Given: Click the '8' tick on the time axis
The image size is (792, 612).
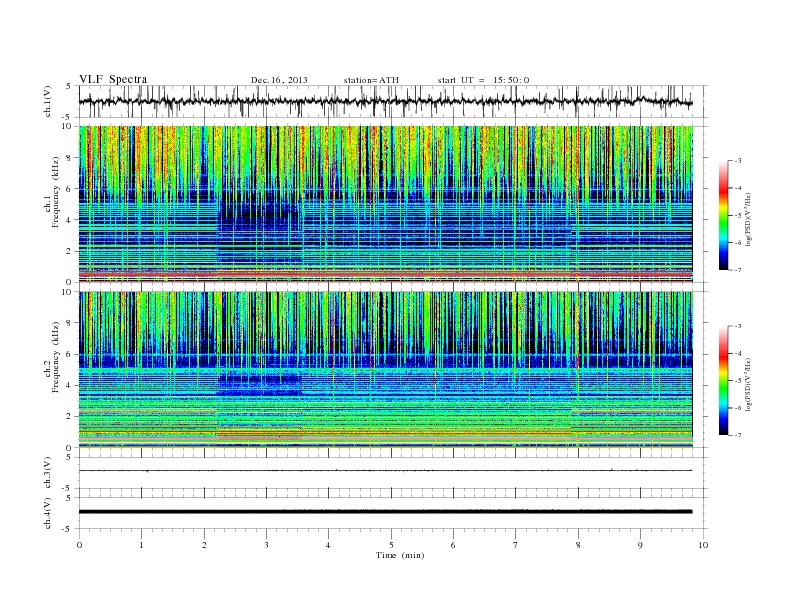Looking at the screenshot, I should pyautogui.click(x=578, y=545).
